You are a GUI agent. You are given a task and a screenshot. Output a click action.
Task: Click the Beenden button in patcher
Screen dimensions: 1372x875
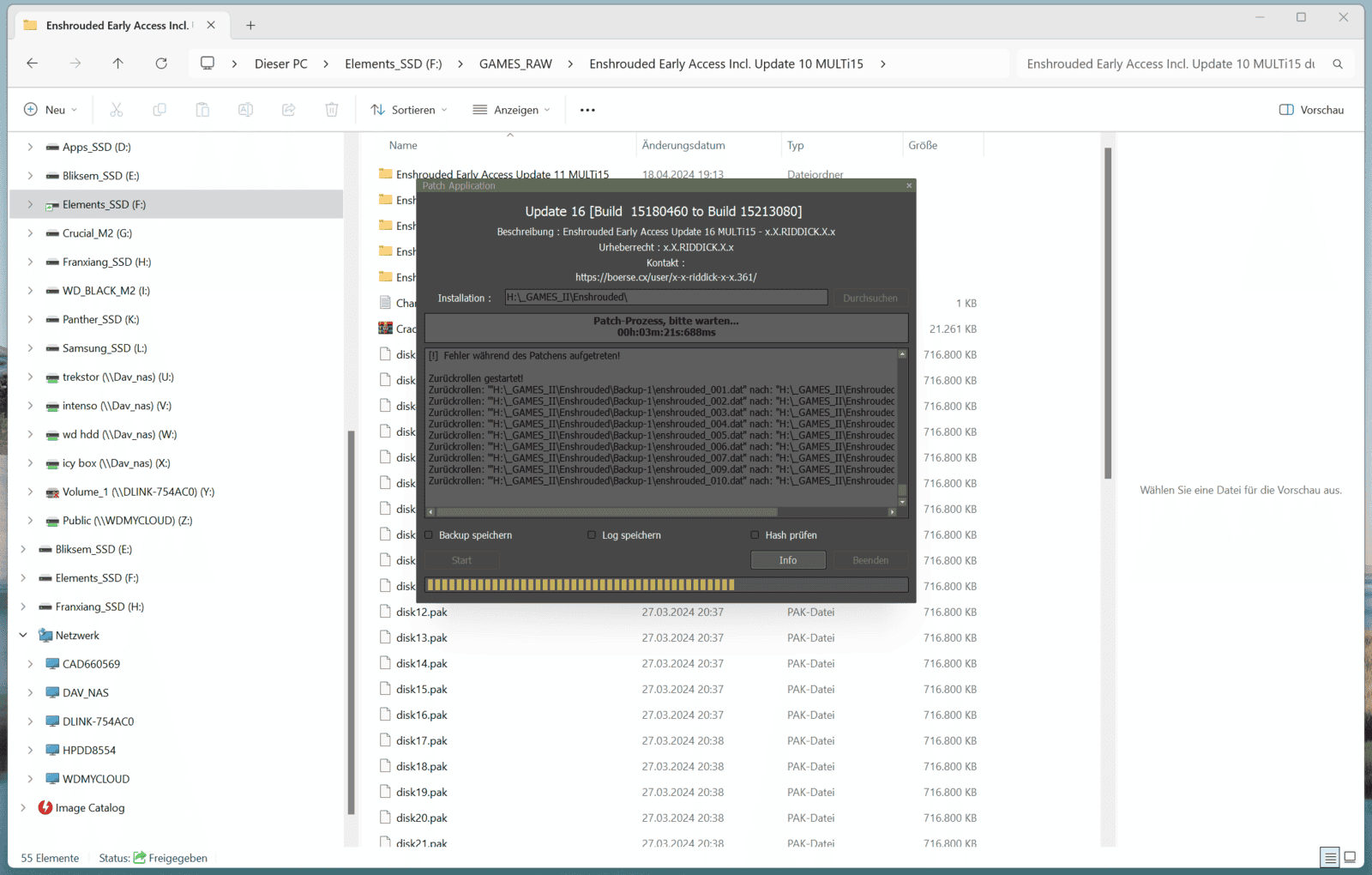pos(870,560)
